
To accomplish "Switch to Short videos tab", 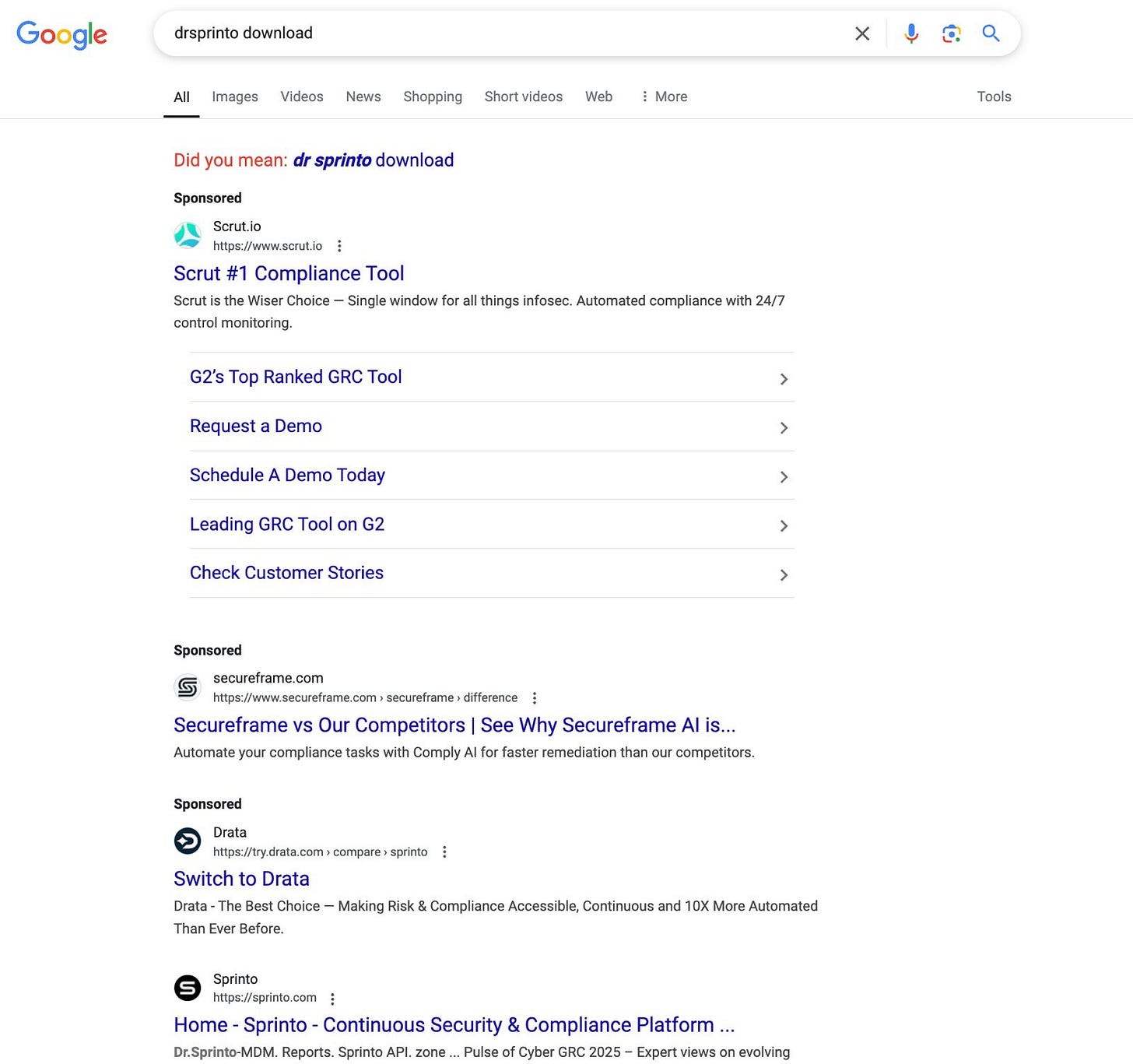I will [x=524, y=97].
